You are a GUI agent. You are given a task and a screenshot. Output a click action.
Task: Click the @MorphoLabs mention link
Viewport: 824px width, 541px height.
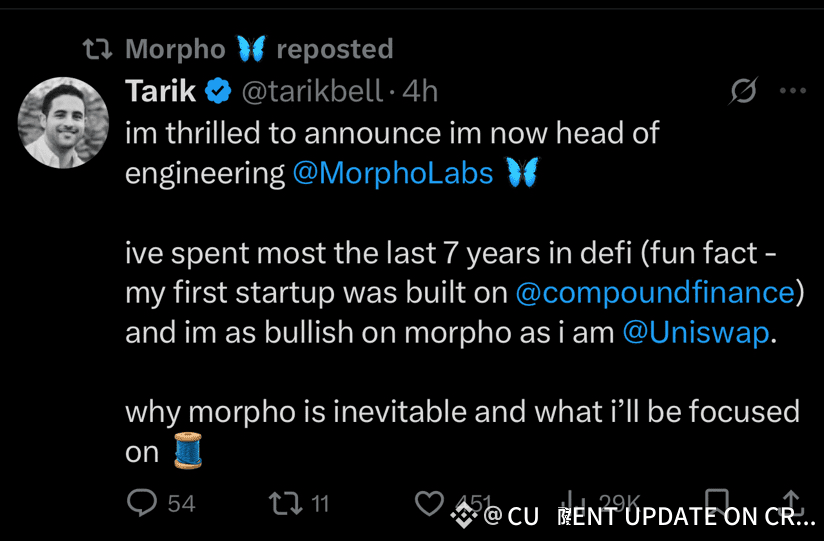click(393, 173)
